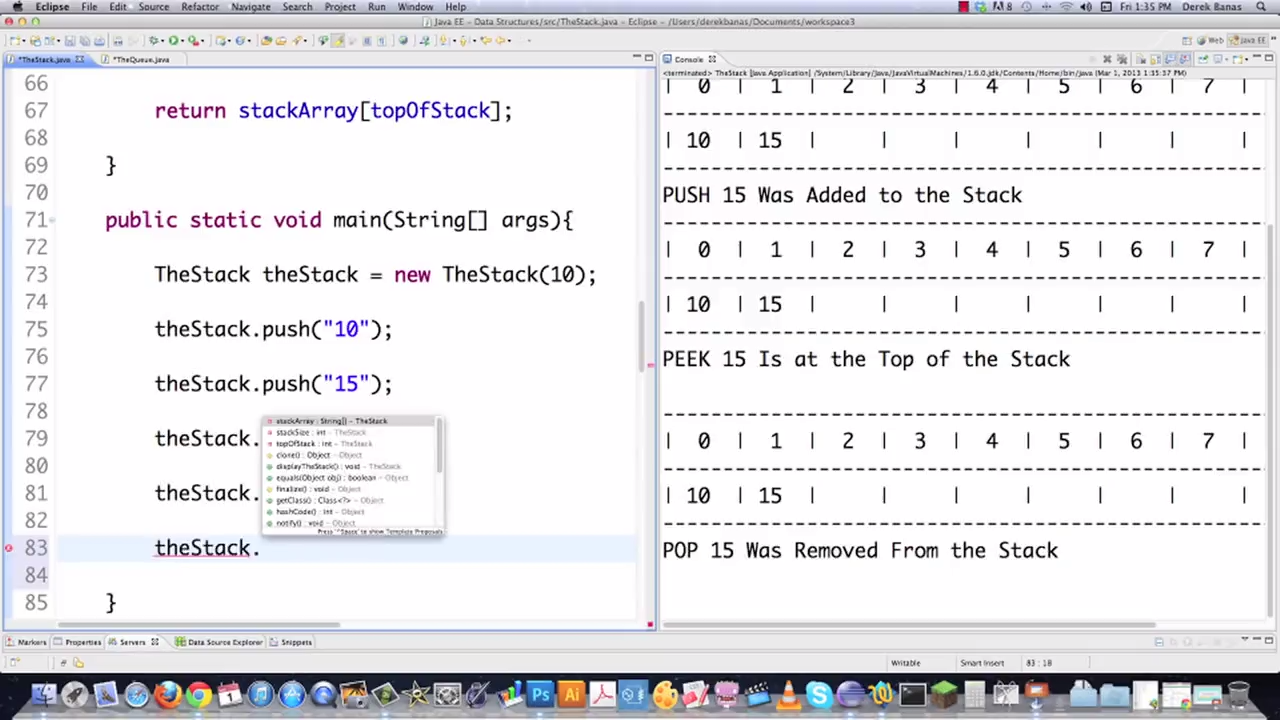Open the Project menu
1280x720 pixels.
coord(339,7)
